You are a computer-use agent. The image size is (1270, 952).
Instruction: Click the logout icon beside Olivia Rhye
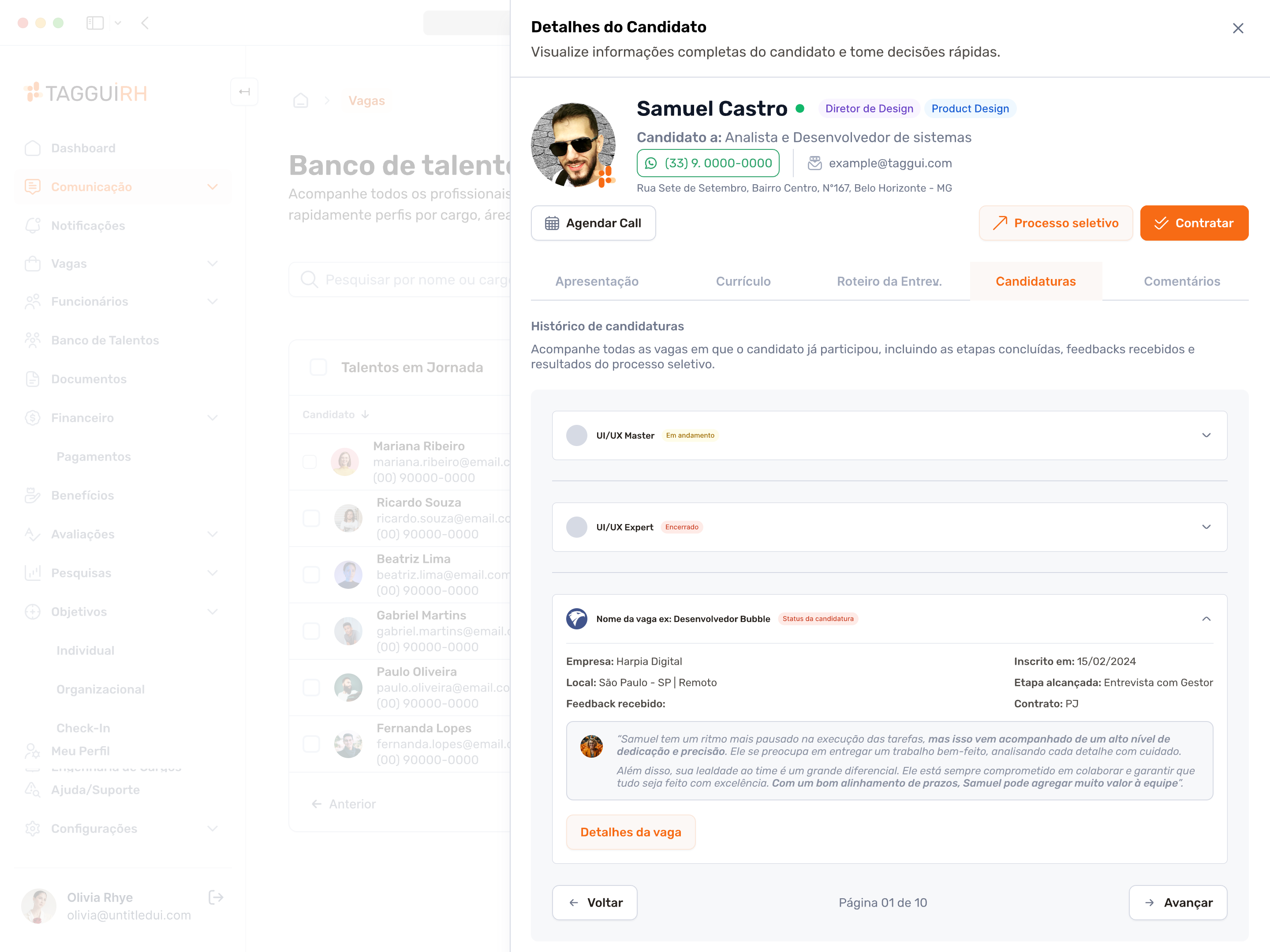(x=216, y=897)
